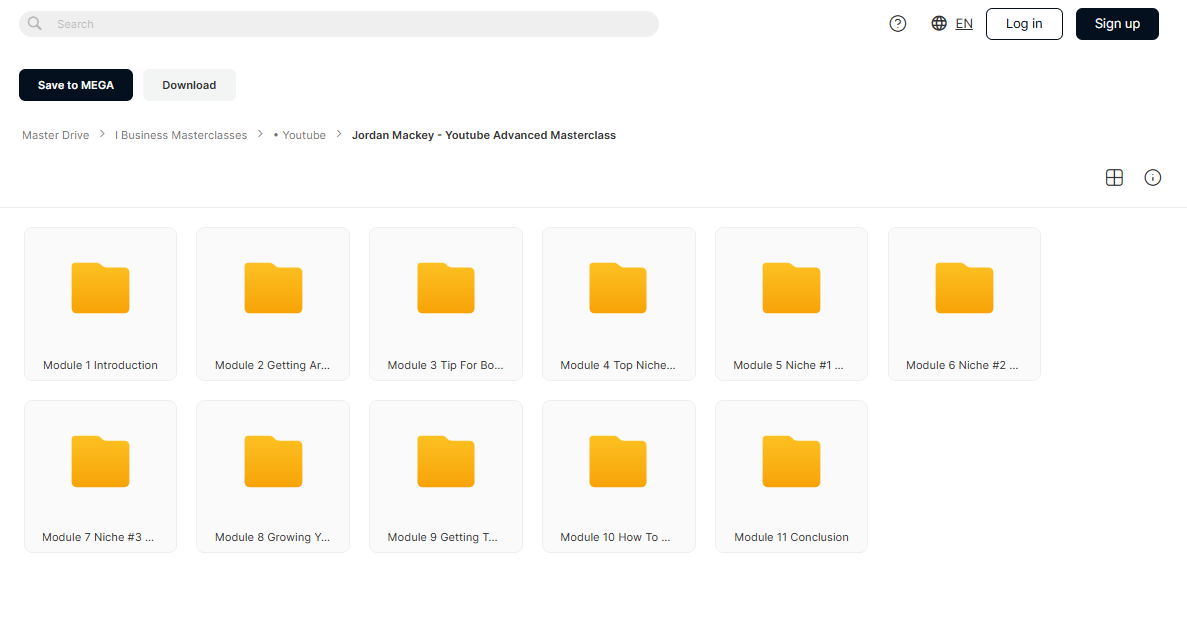This screenshot has width=1187, height=631.
Task: Click the Sign up button
Action: (x=1117, y=24)
